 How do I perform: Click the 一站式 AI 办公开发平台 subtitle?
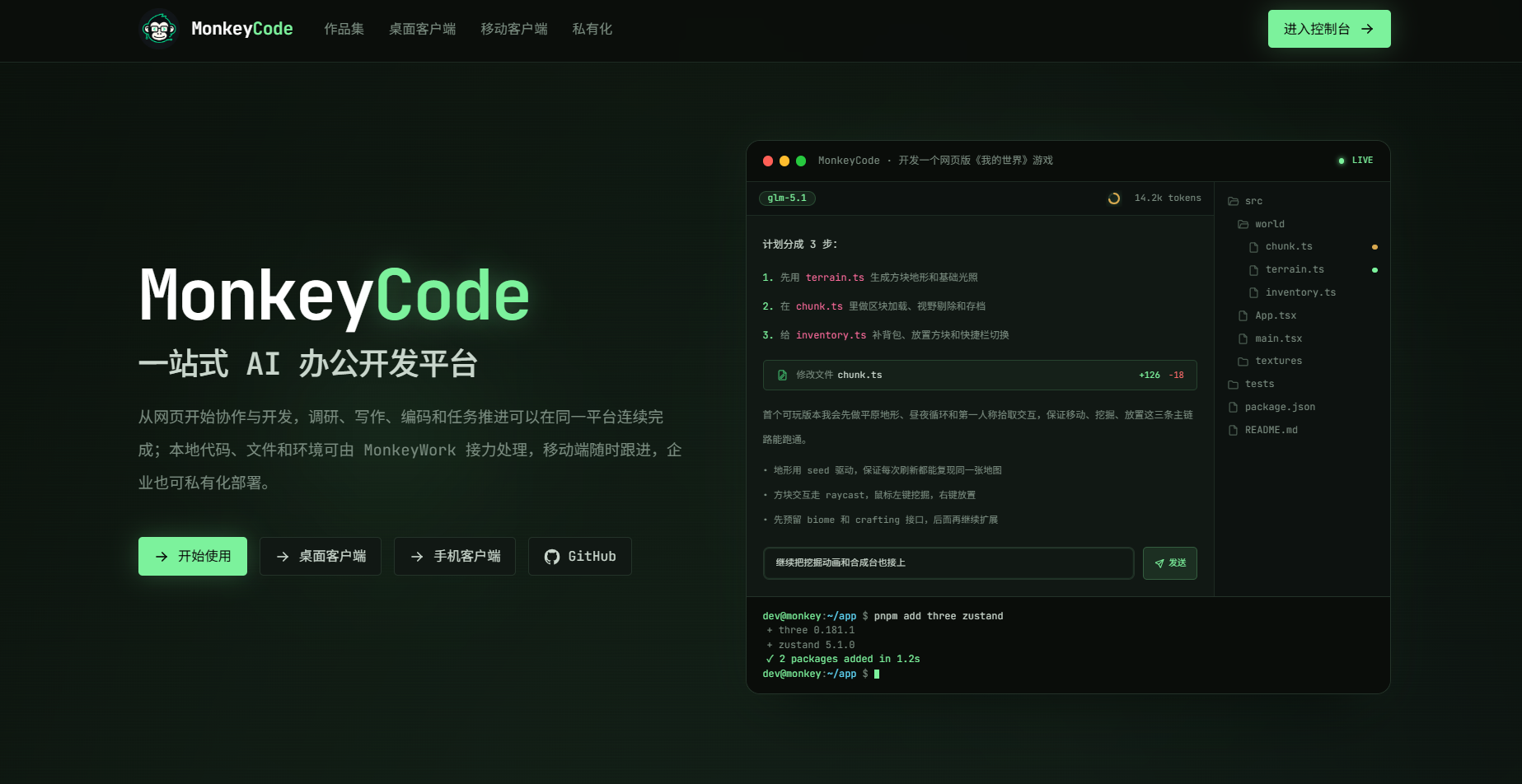[x=308, y=363]
